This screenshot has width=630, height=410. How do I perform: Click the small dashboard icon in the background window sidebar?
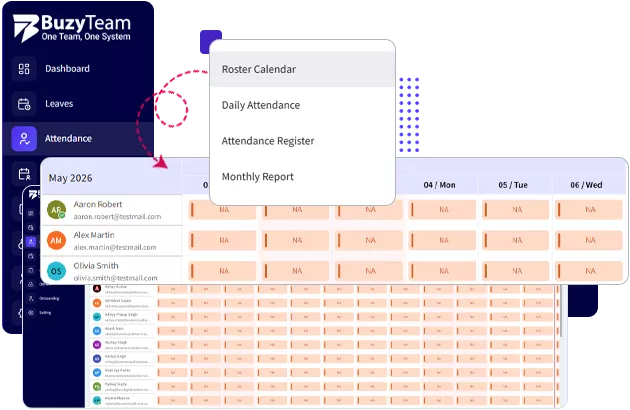coord(31,213)
